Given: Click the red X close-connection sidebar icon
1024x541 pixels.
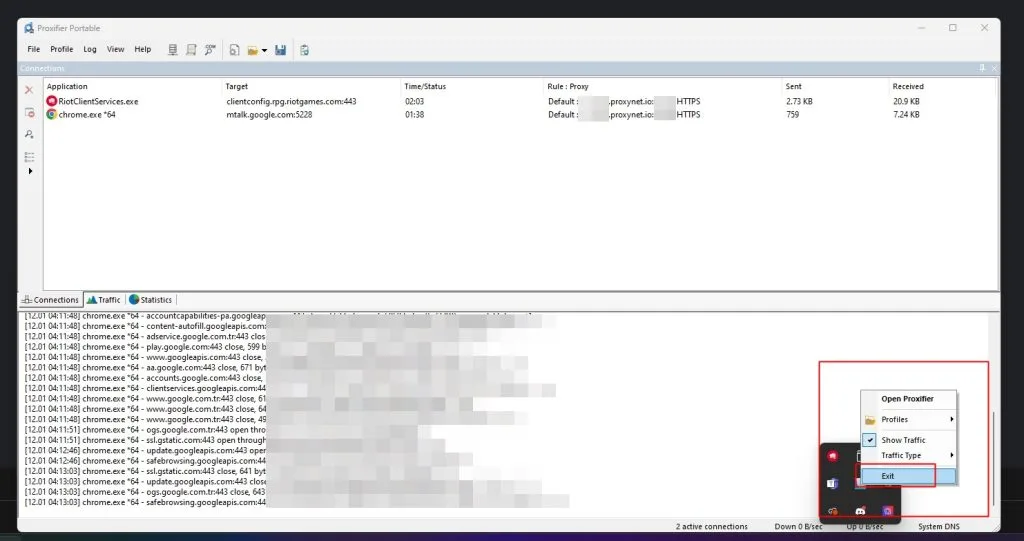Looking at the screenshot, I should tap(29, 90).
